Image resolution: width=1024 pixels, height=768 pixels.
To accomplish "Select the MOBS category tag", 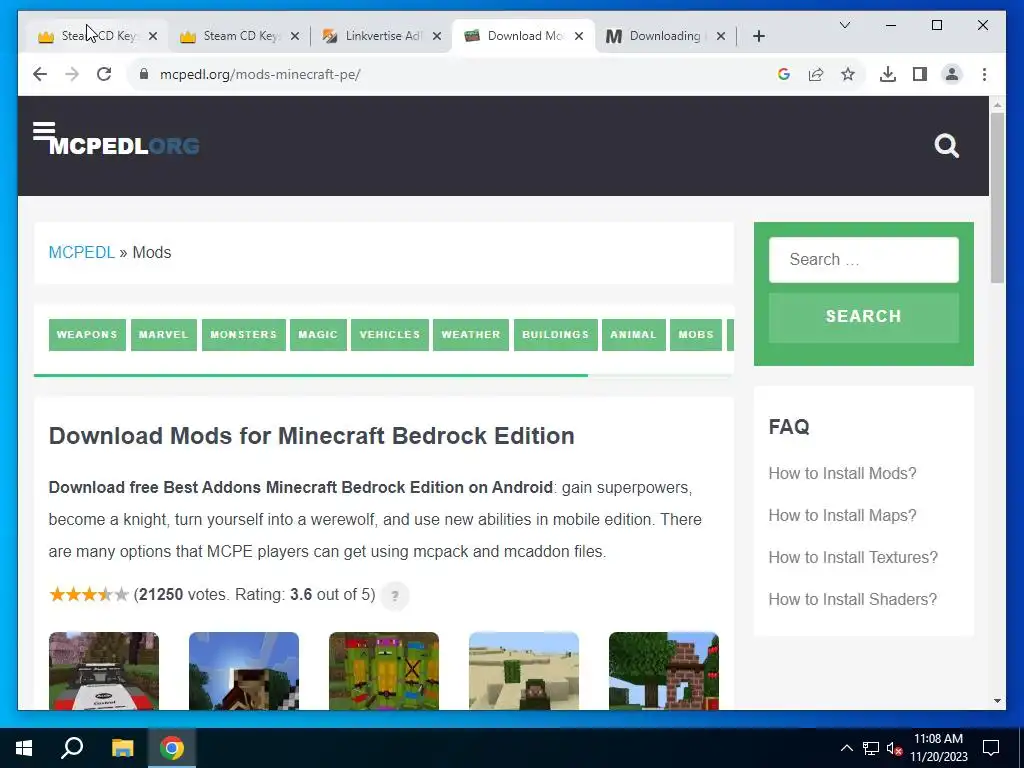I will [x=696, y=334].
